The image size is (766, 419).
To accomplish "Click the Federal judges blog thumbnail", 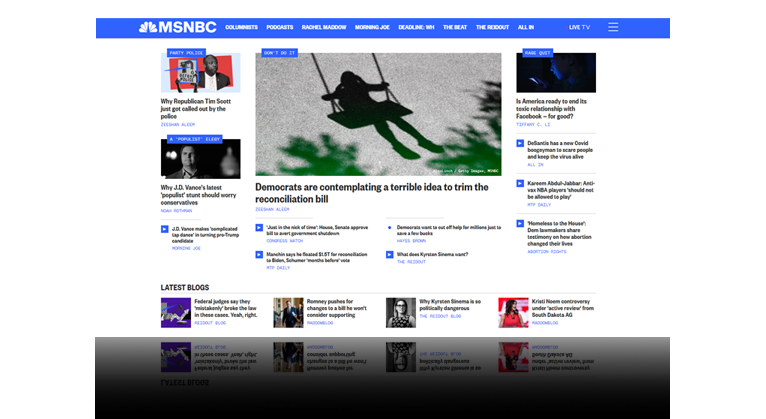I will pos(176,313).
